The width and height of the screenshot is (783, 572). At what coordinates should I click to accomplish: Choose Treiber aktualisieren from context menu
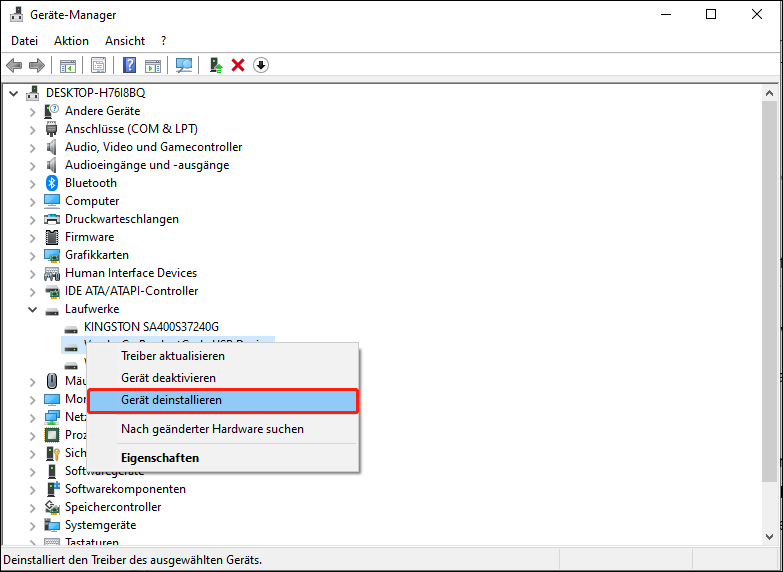[223, 356]
